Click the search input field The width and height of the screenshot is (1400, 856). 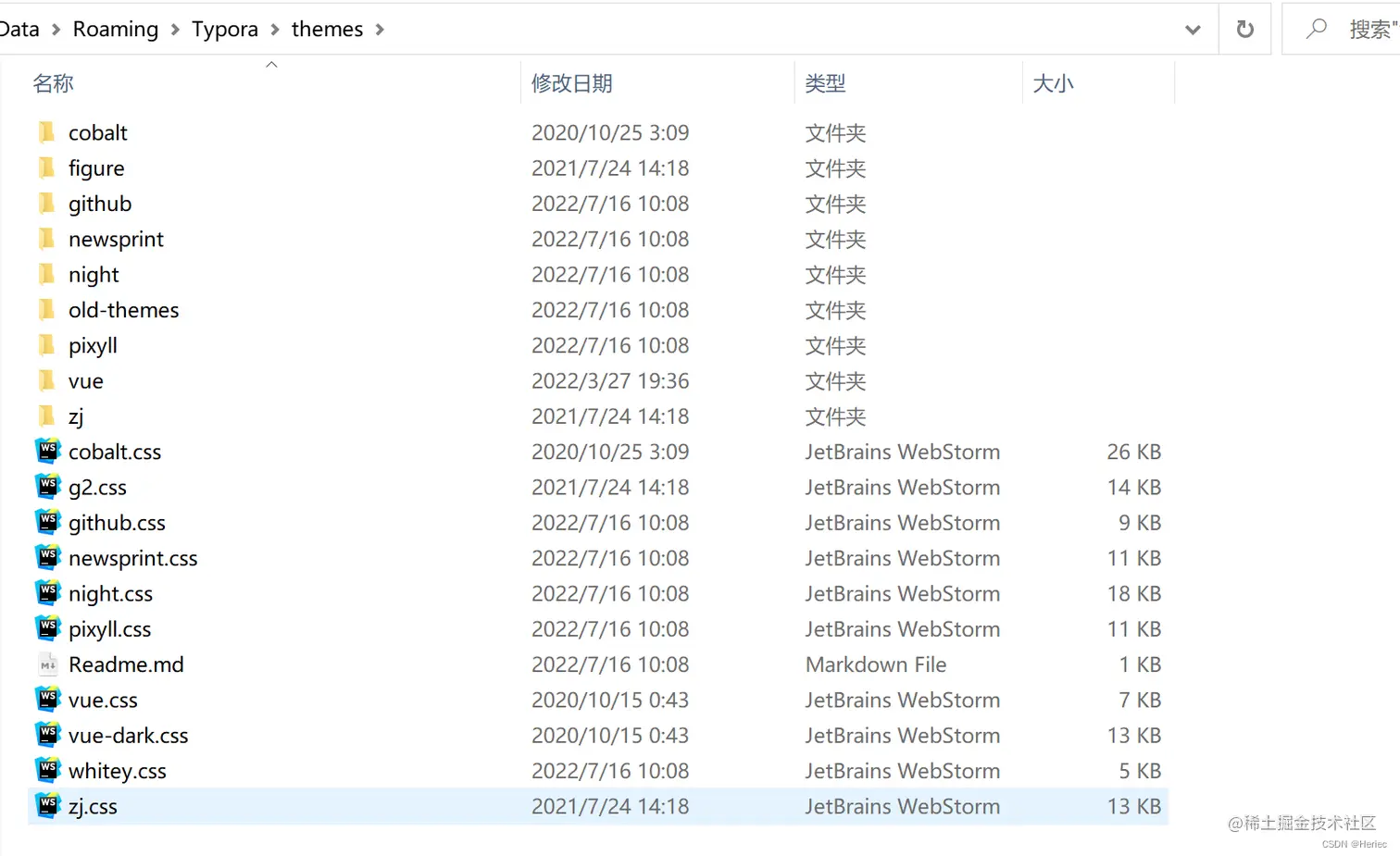click(1373, 30)
